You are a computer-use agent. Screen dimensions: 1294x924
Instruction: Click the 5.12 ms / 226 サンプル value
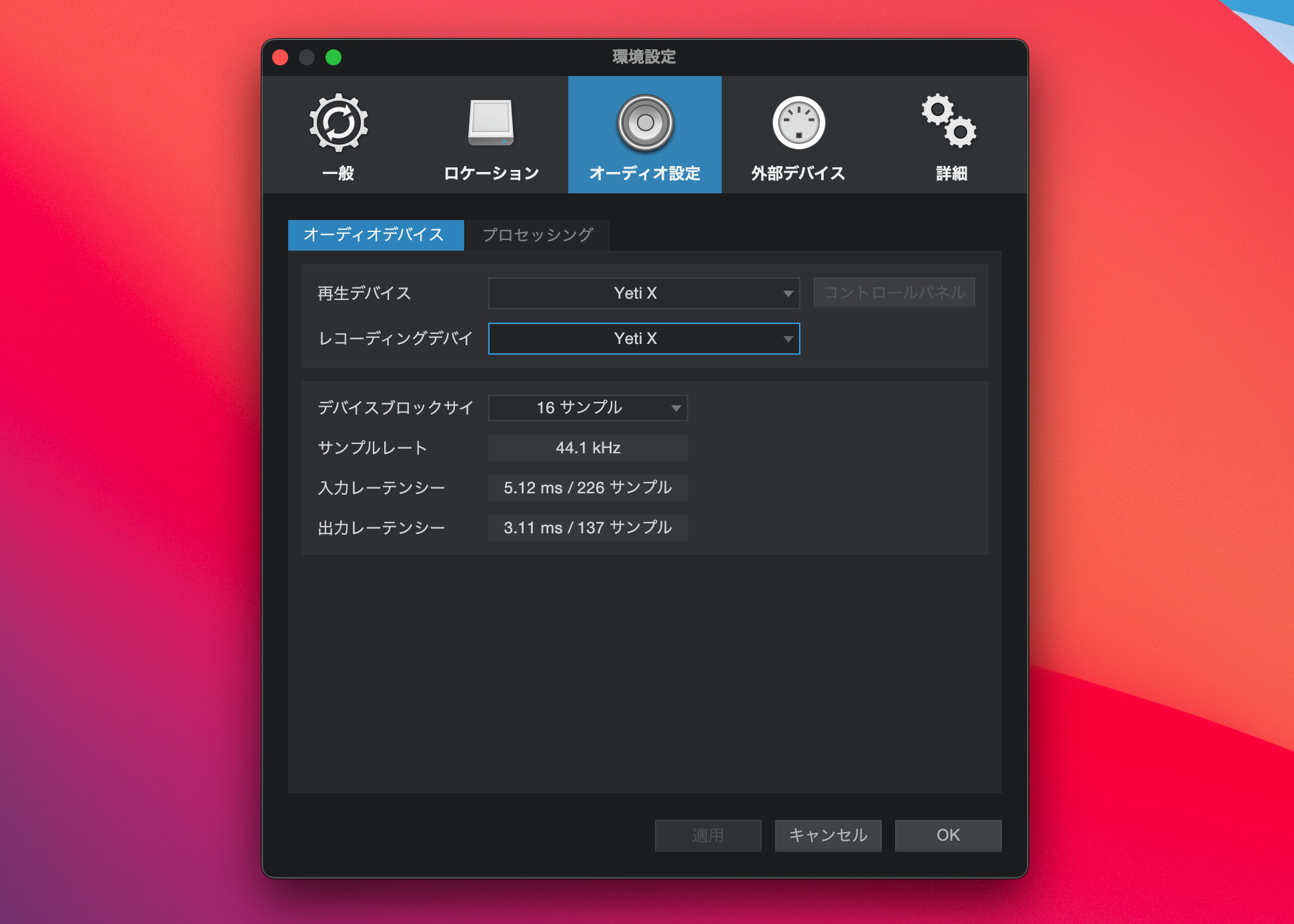[x=588, y=488]
